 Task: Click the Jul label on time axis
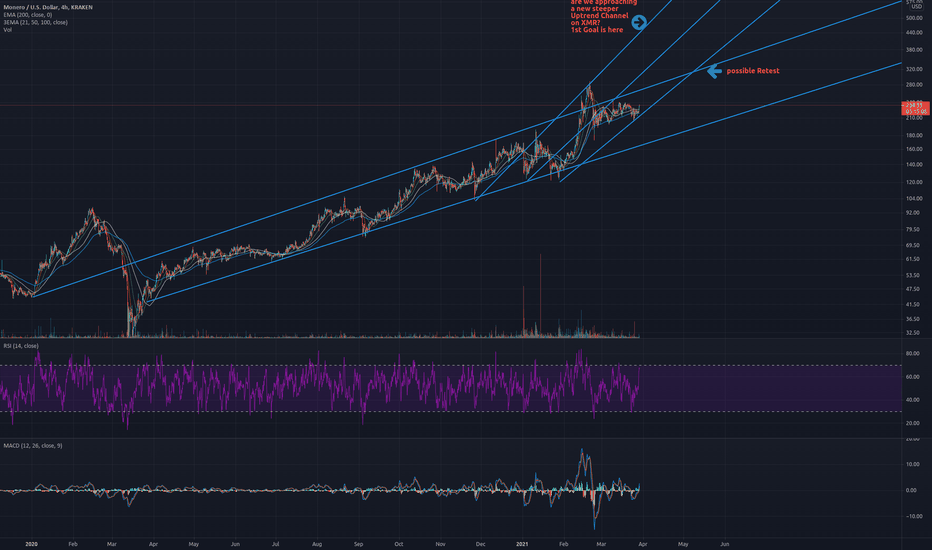(x=276, y=544)
